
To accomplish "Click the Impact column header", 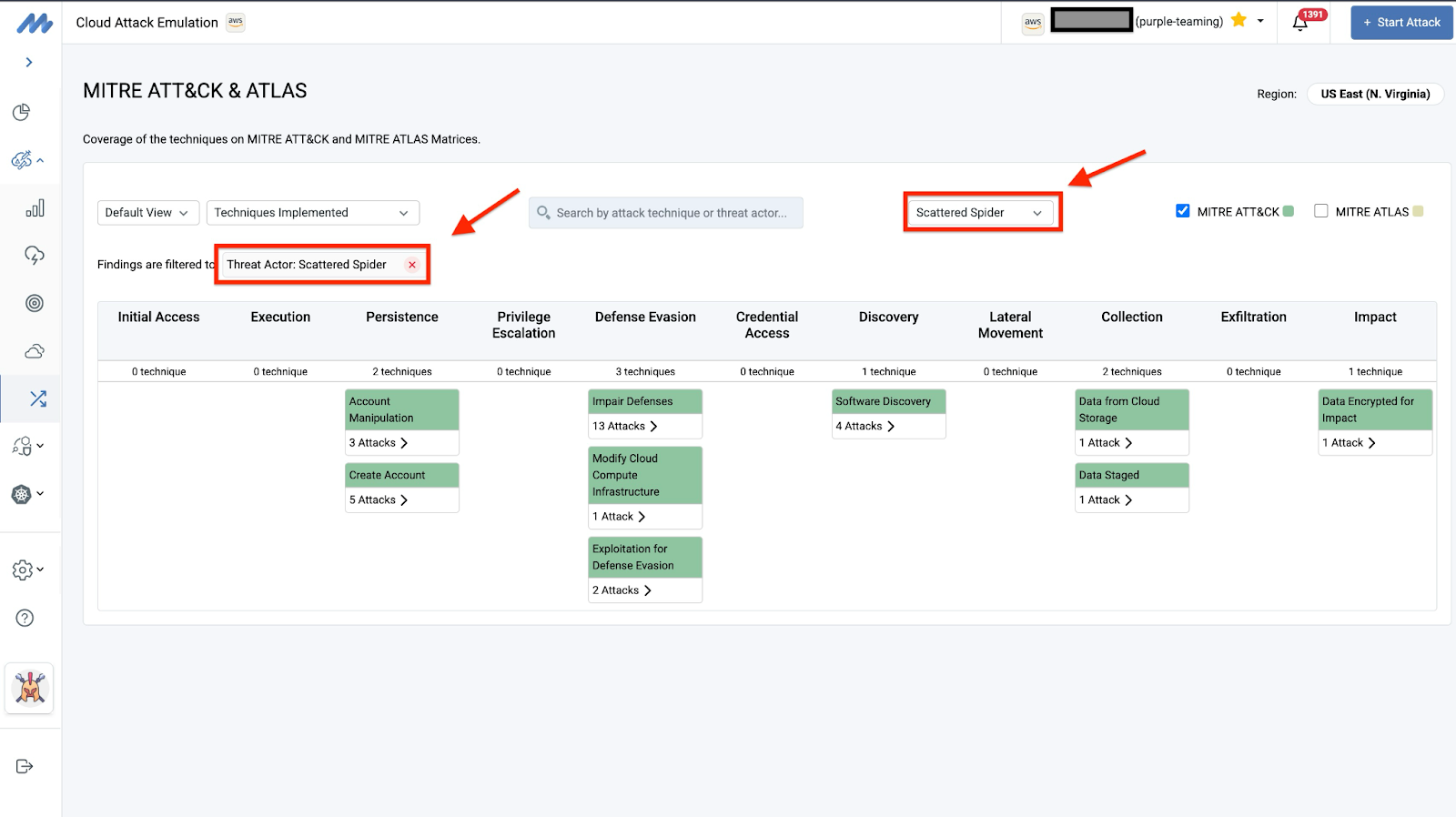I will tap(1375, 318).
